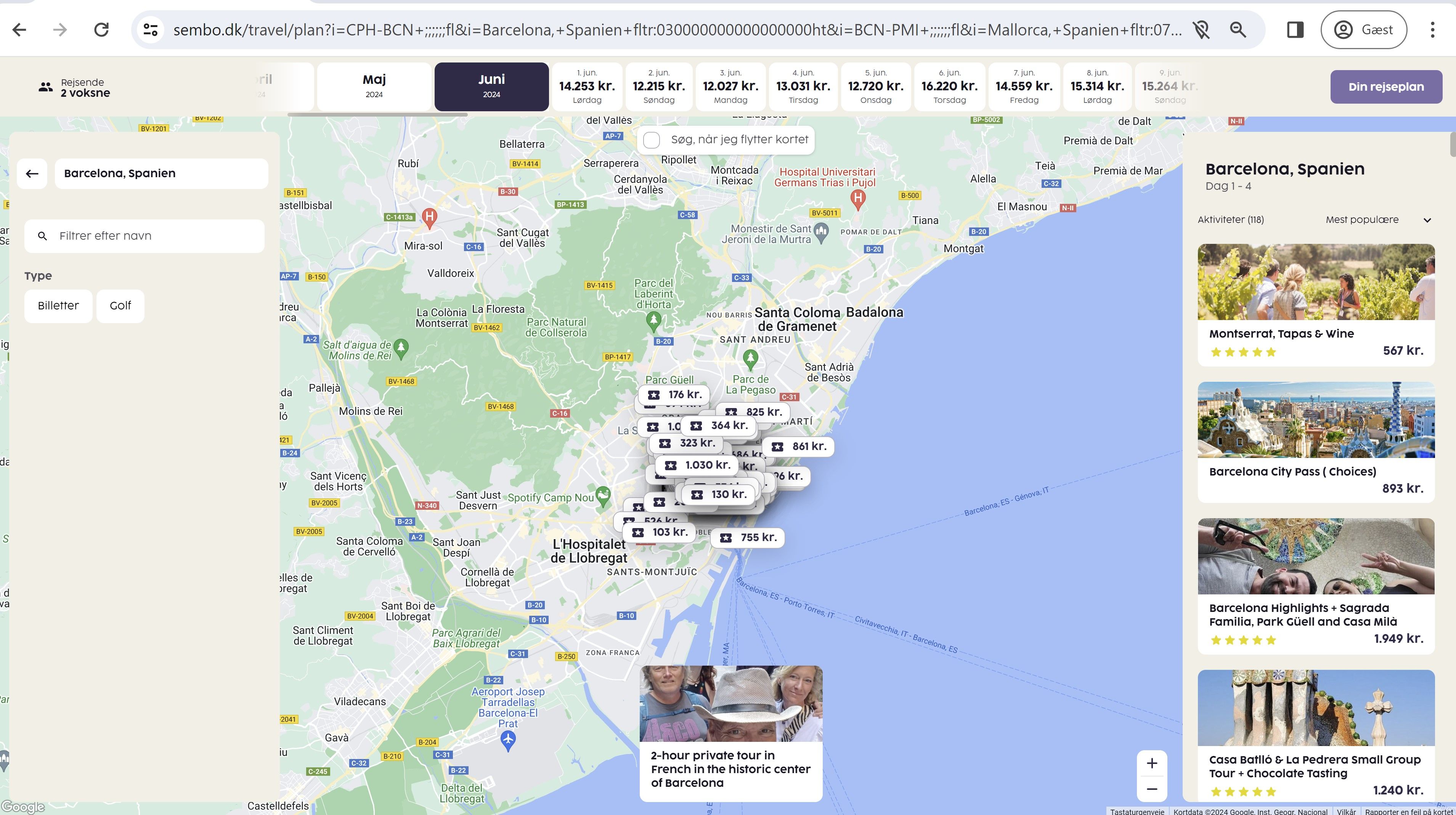1456x815 pixels.
Task: Click the browser back arrow
Action: [x=19, y=30]
